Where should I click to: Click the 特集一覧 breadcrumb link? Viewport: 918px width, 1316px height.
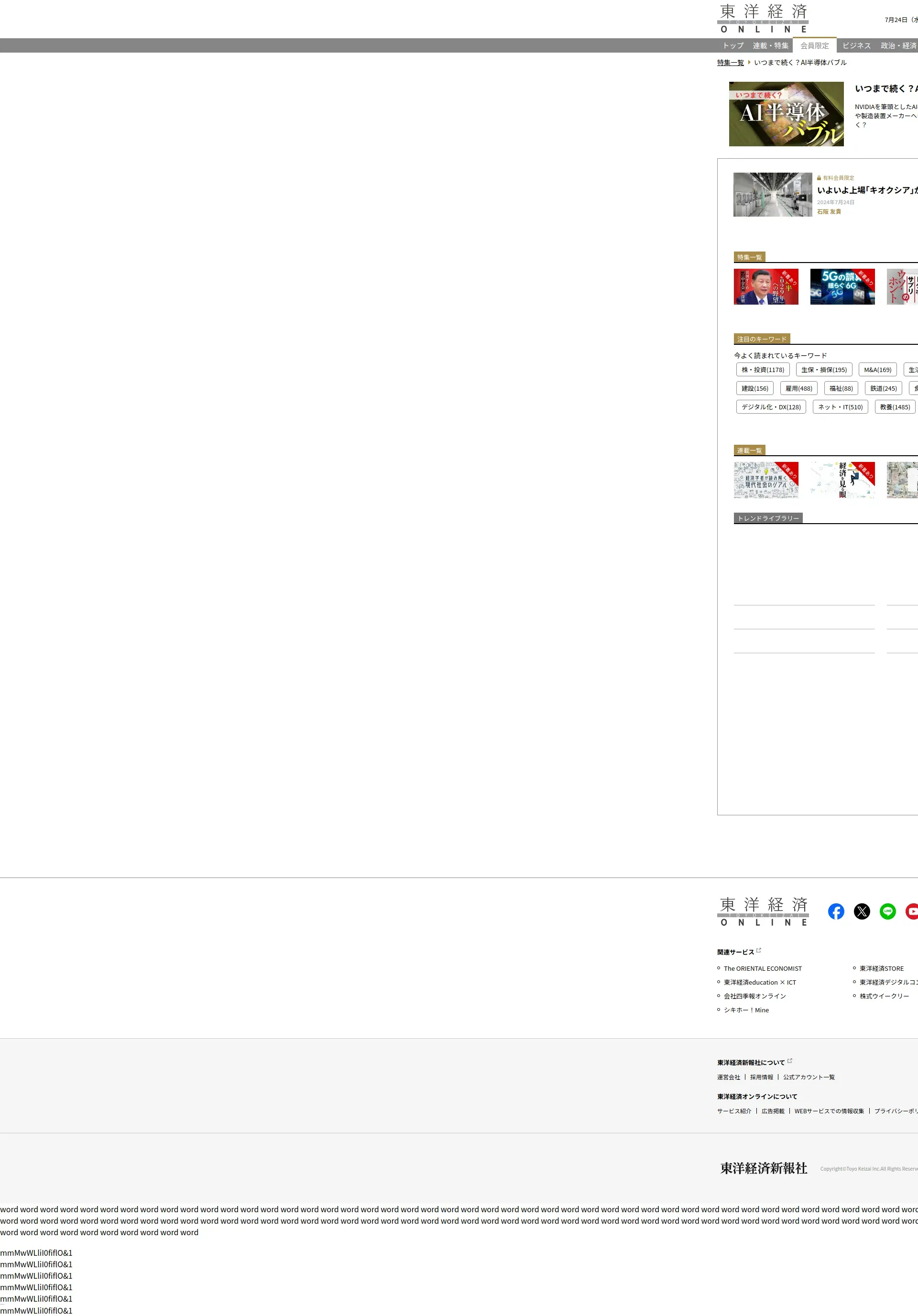pos(730,63)
